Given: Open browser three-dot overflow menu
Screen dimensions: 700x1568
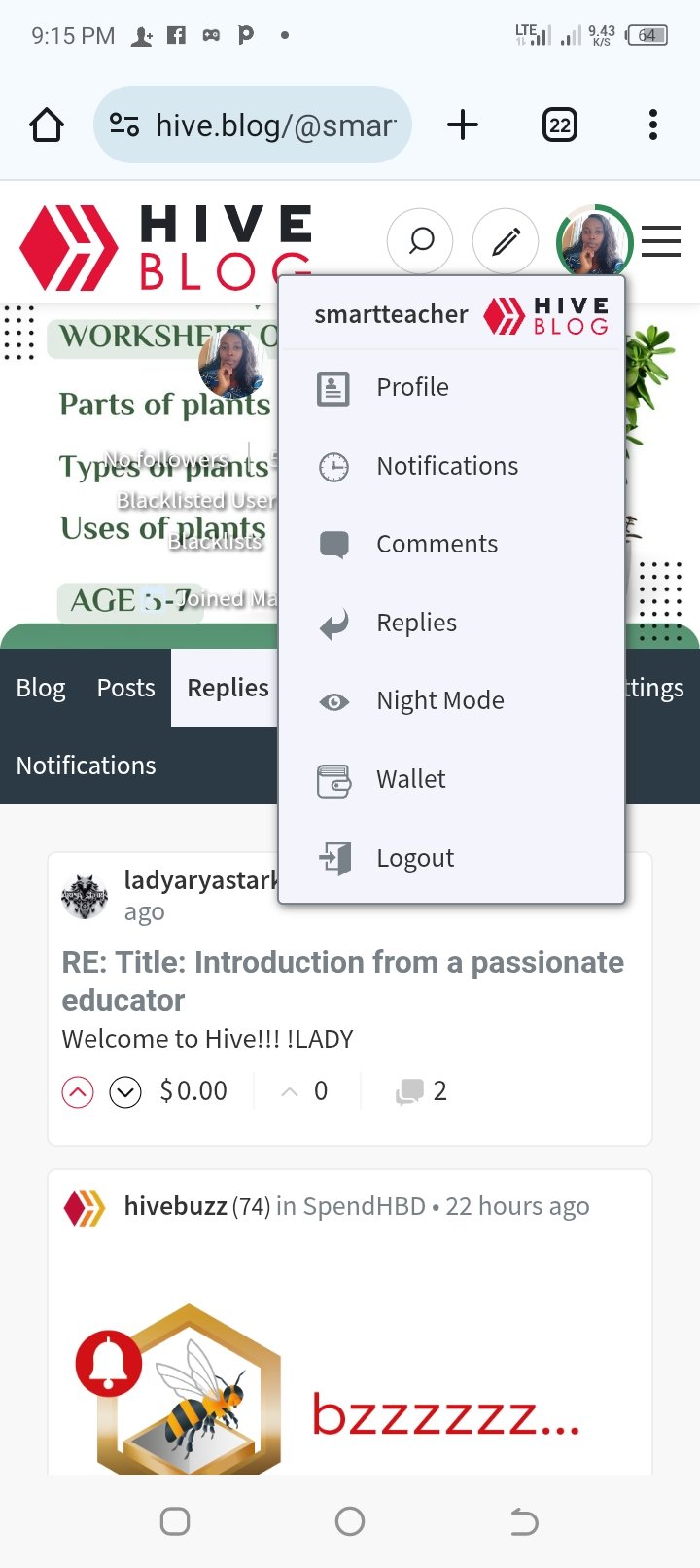Looking at the screenshot, I should [653, 125].
